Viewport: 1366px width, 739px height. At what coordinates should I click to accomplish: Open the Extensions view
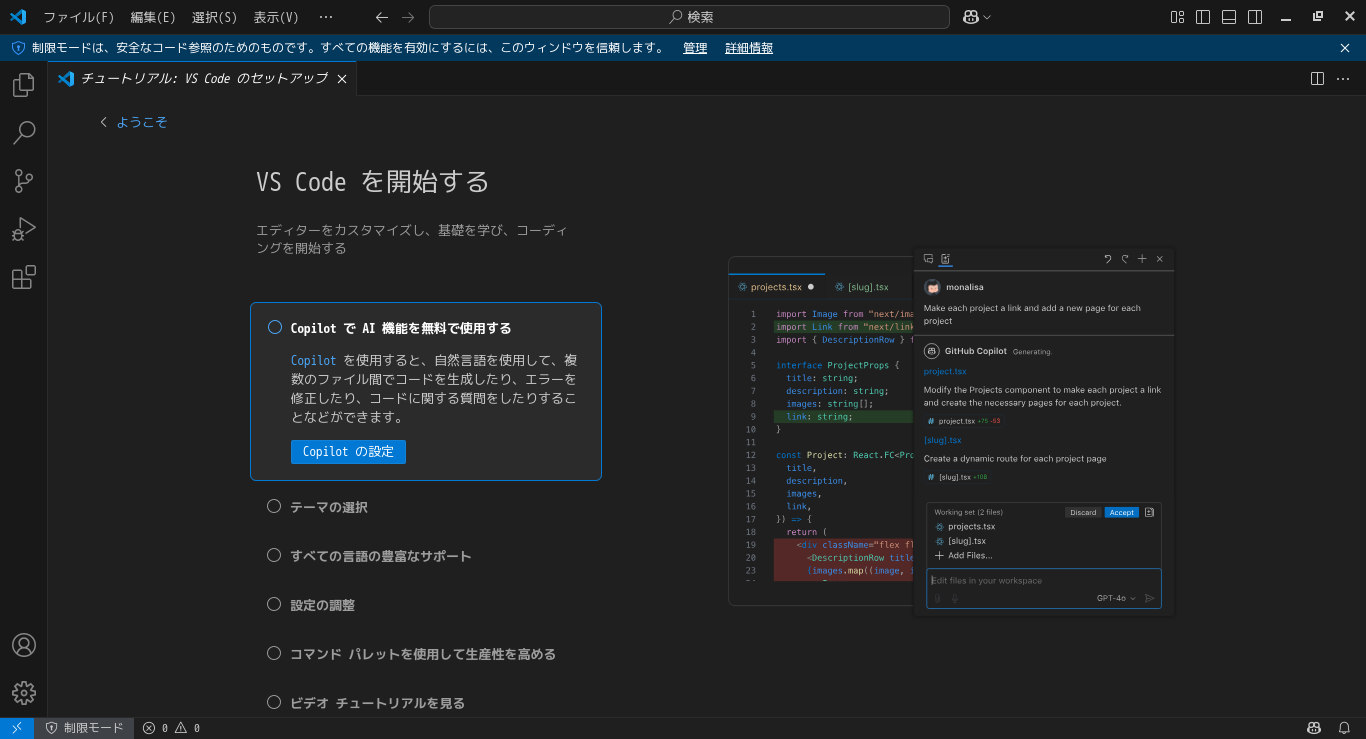24,277
